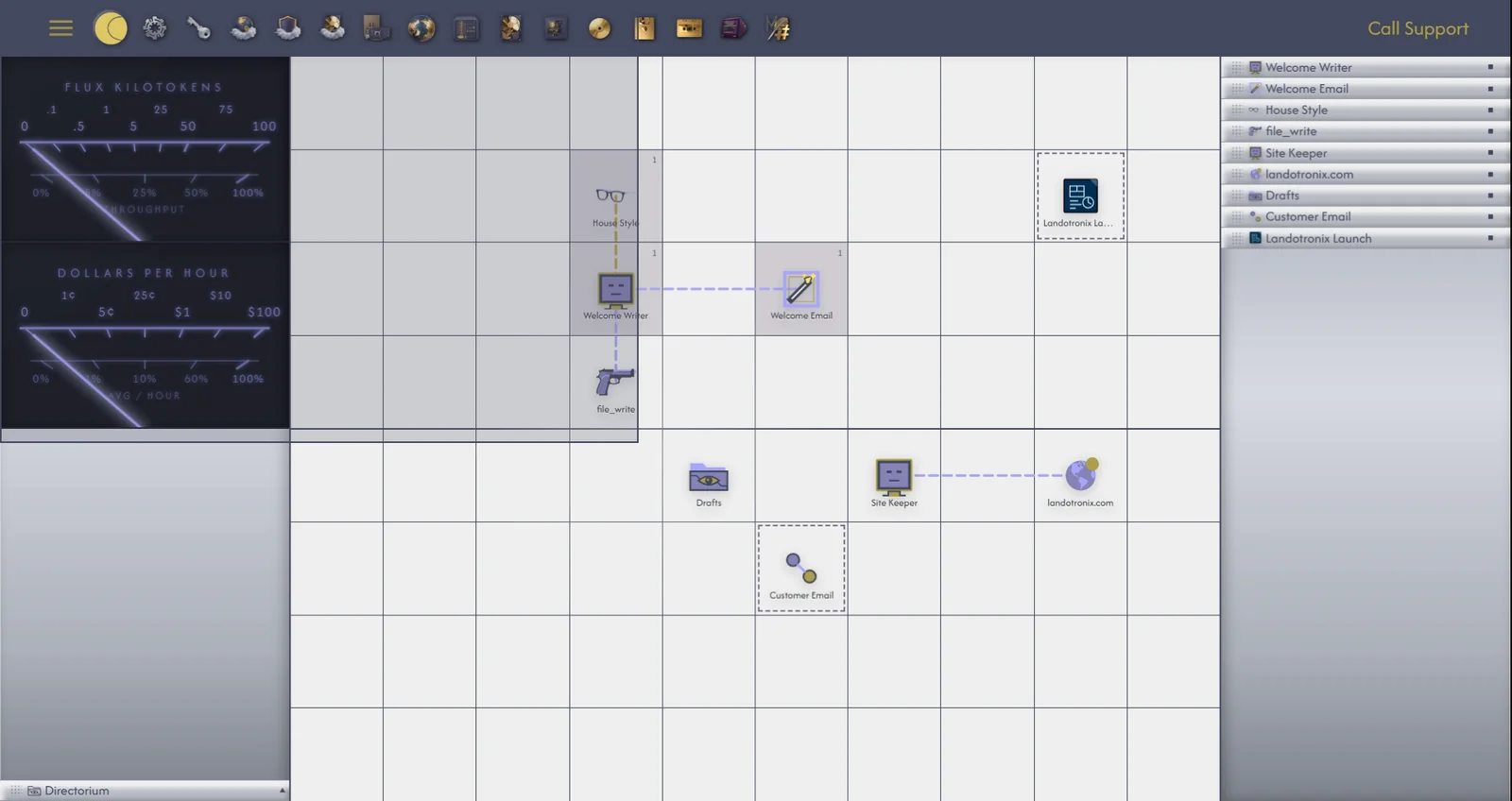Click the square button on Welcome Writer row
The width and height of the screenshot is (1512, 801).
(x=1490, y=67)
